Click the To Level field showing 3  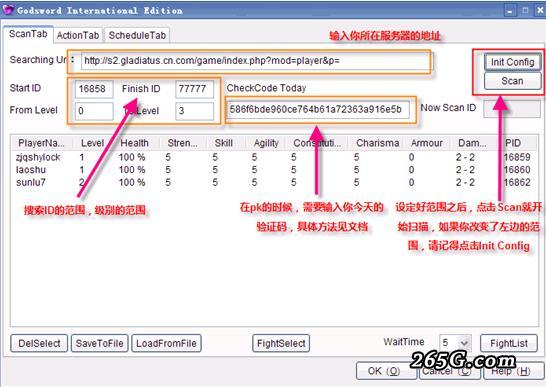point(194,111)
